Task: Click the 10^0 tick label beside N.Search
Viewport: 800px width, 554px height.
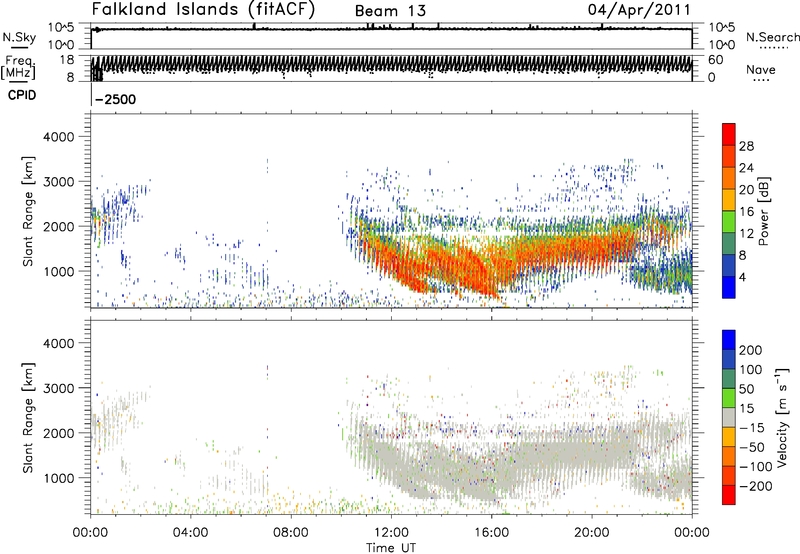Action: [x=721, y=45]
